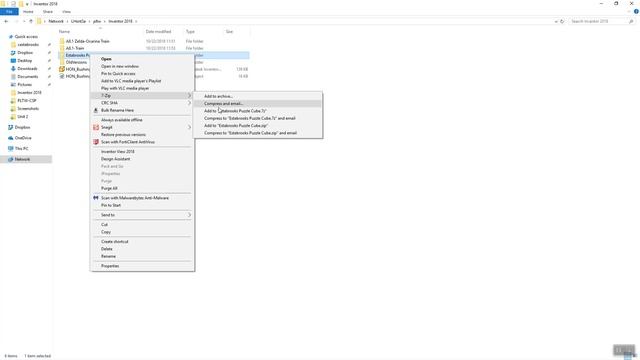This screenshot has width=640, height=360.
Task: Click the Malwarebytes icon in context menu
Action: (x=96, y=198)
